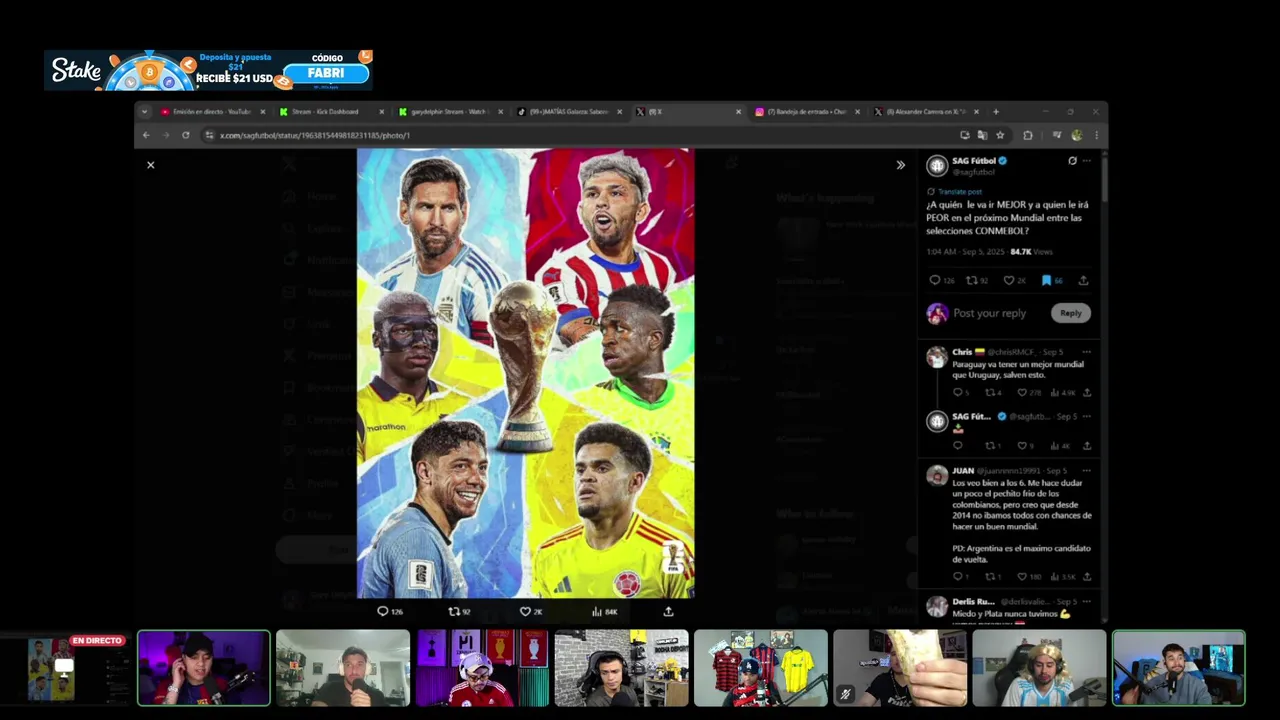Click the Translate post link

(959, 191)
